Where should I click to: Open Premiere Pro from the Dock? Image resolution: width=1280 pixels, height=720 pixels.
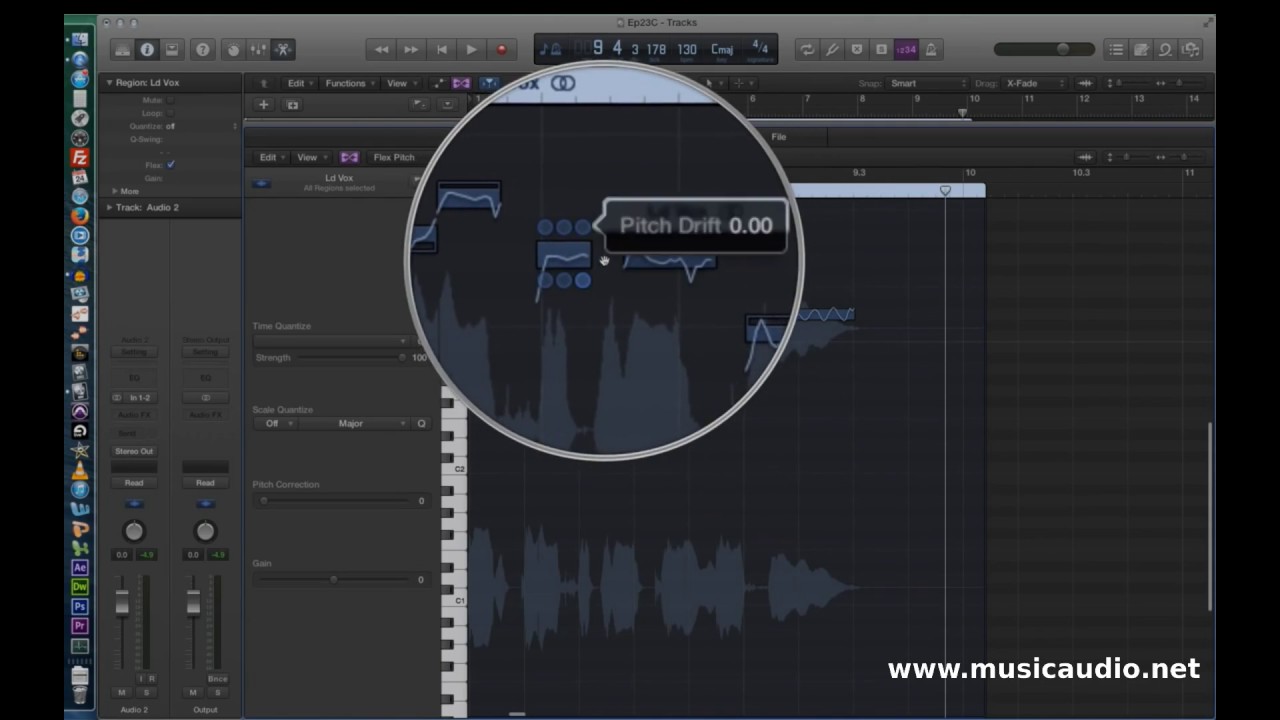[80, 626]
